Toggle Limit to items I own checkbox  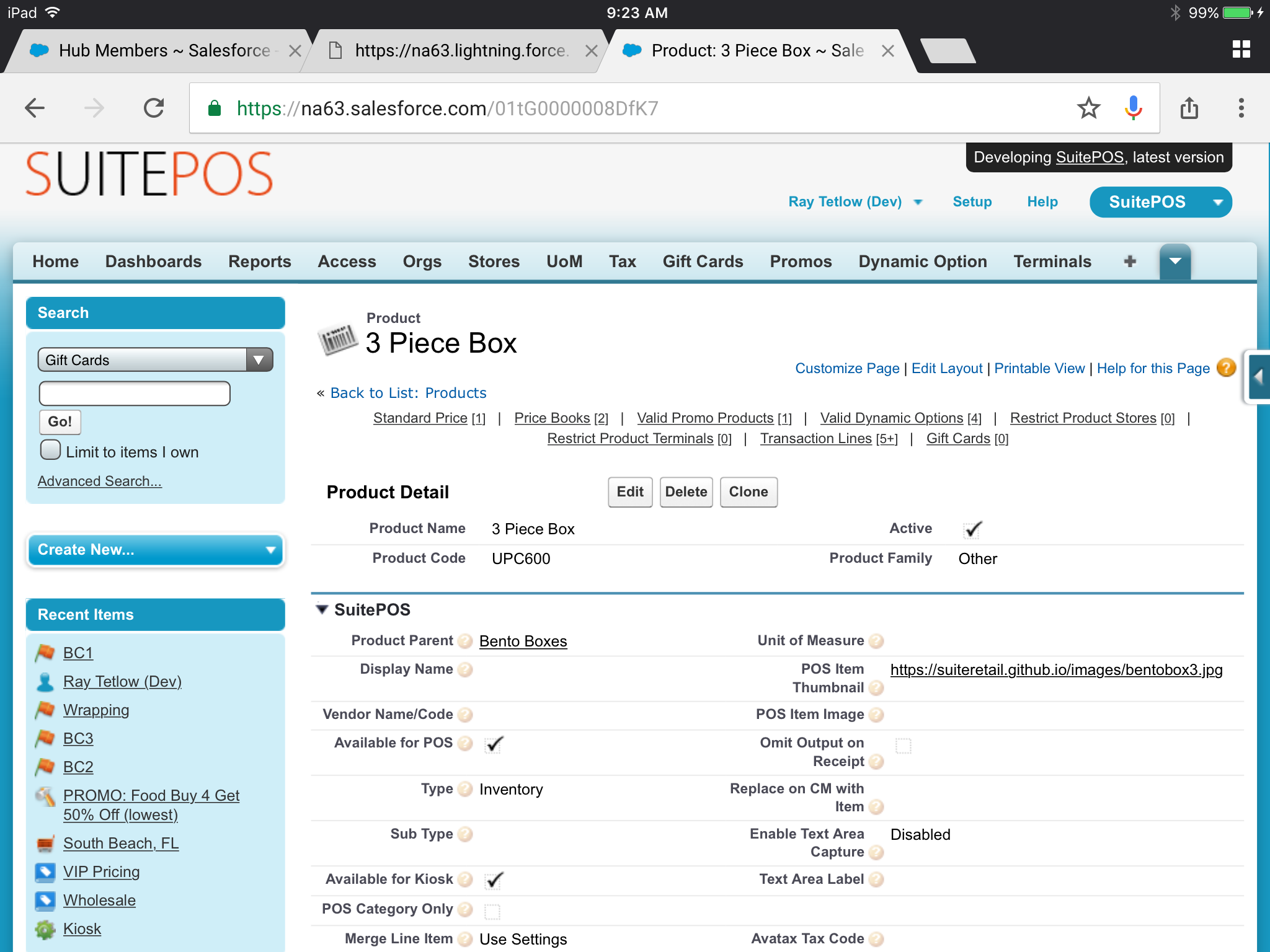point(50,450)
